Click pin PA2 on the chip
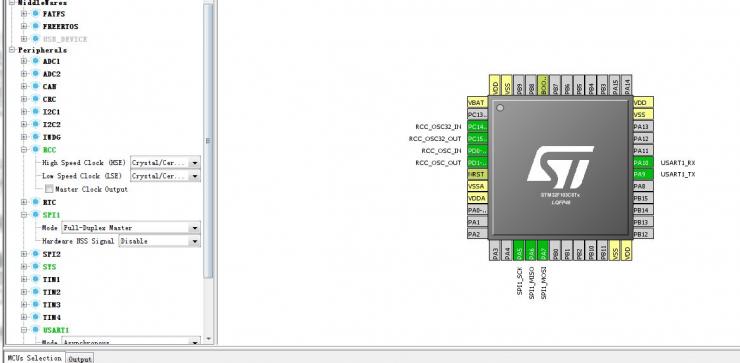This screenshot has width=740, height=363. coord(477,234)
